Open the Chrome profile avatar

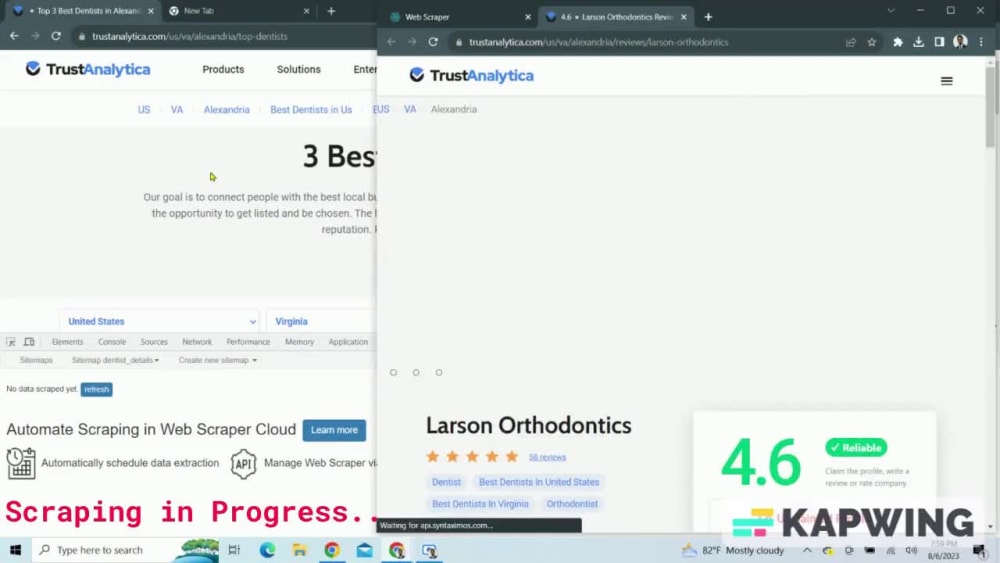coord(960,42)
